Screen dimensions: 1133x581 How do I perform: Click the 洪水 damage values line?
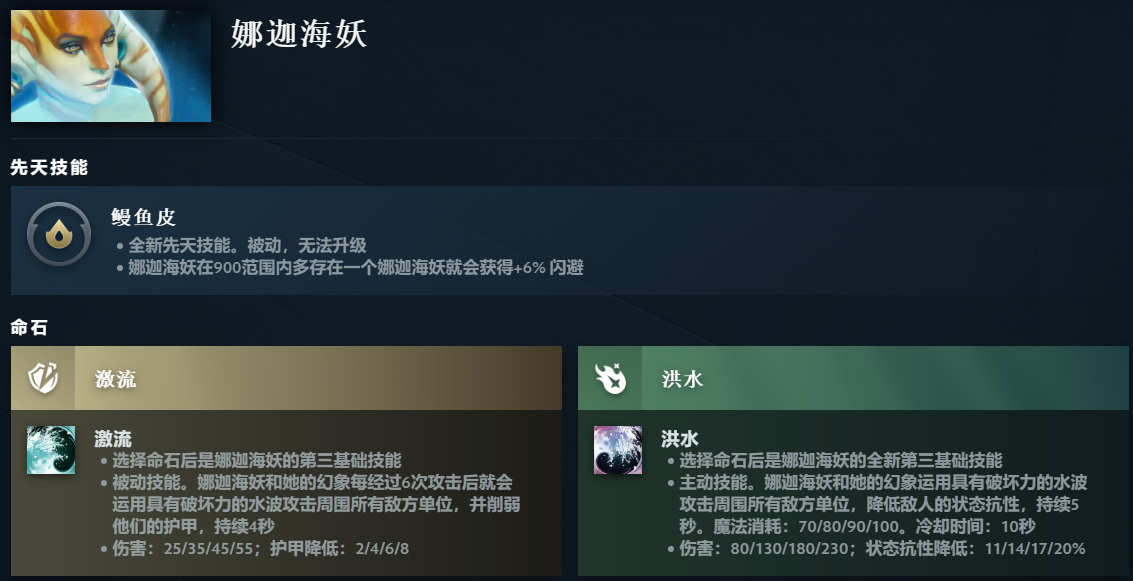tap(882, 548)
